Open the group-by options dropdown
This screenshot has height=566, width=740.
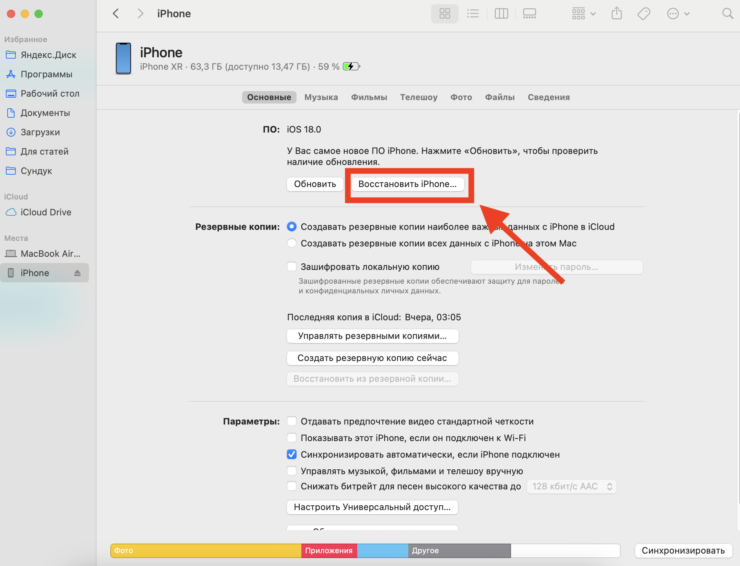click(x=583, y=14)
